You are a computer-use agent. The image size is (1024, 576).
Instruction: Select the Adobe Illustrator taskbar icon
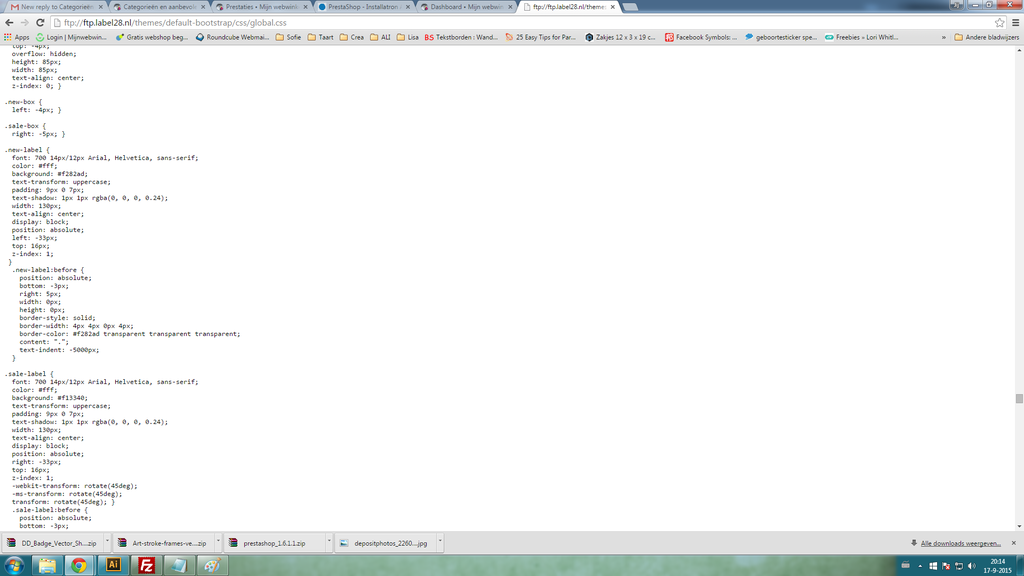113,565
